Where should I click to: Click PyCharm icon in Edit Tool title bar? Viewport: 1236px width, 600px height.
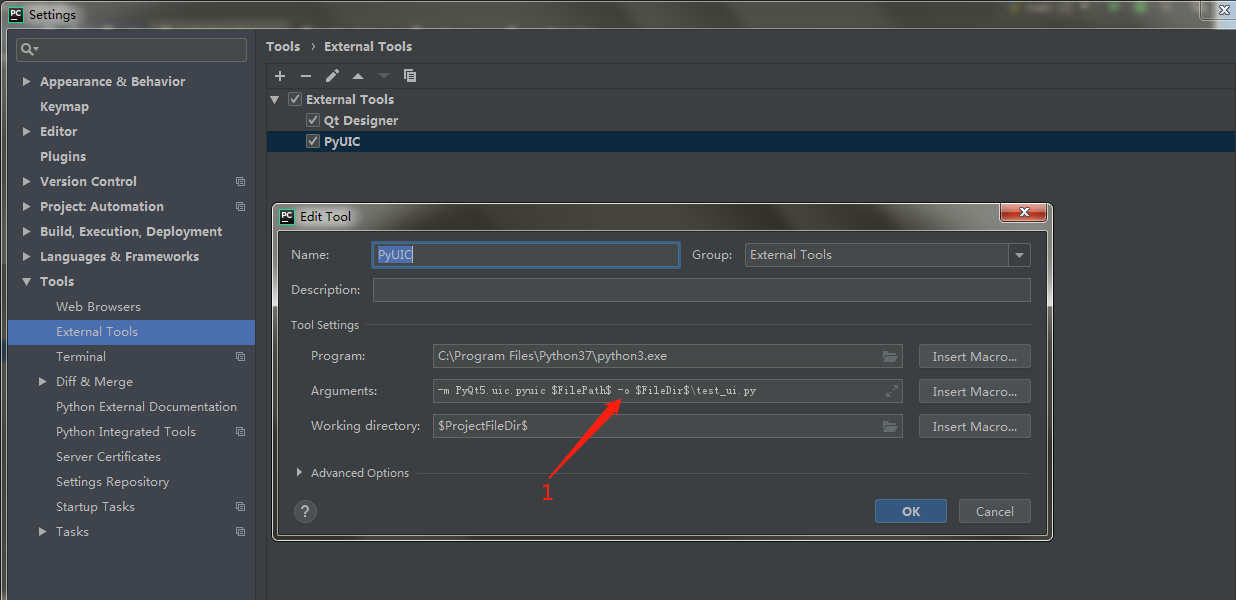click(287, 216)
